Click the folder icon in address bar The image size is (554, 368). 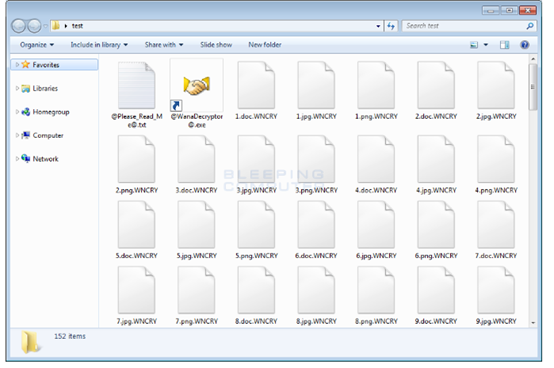[55, 25]
